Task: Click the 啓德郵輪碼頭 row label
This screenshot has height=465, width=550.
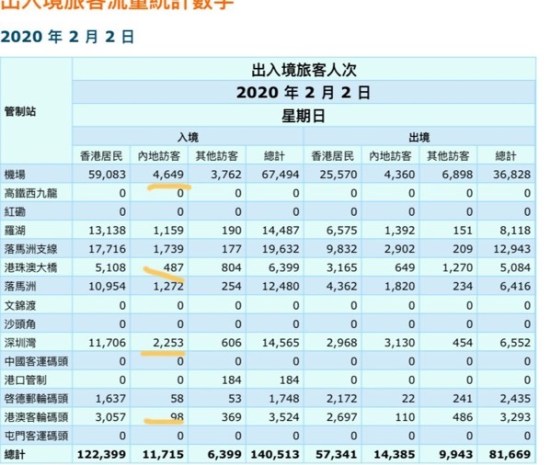Action: 36,399
